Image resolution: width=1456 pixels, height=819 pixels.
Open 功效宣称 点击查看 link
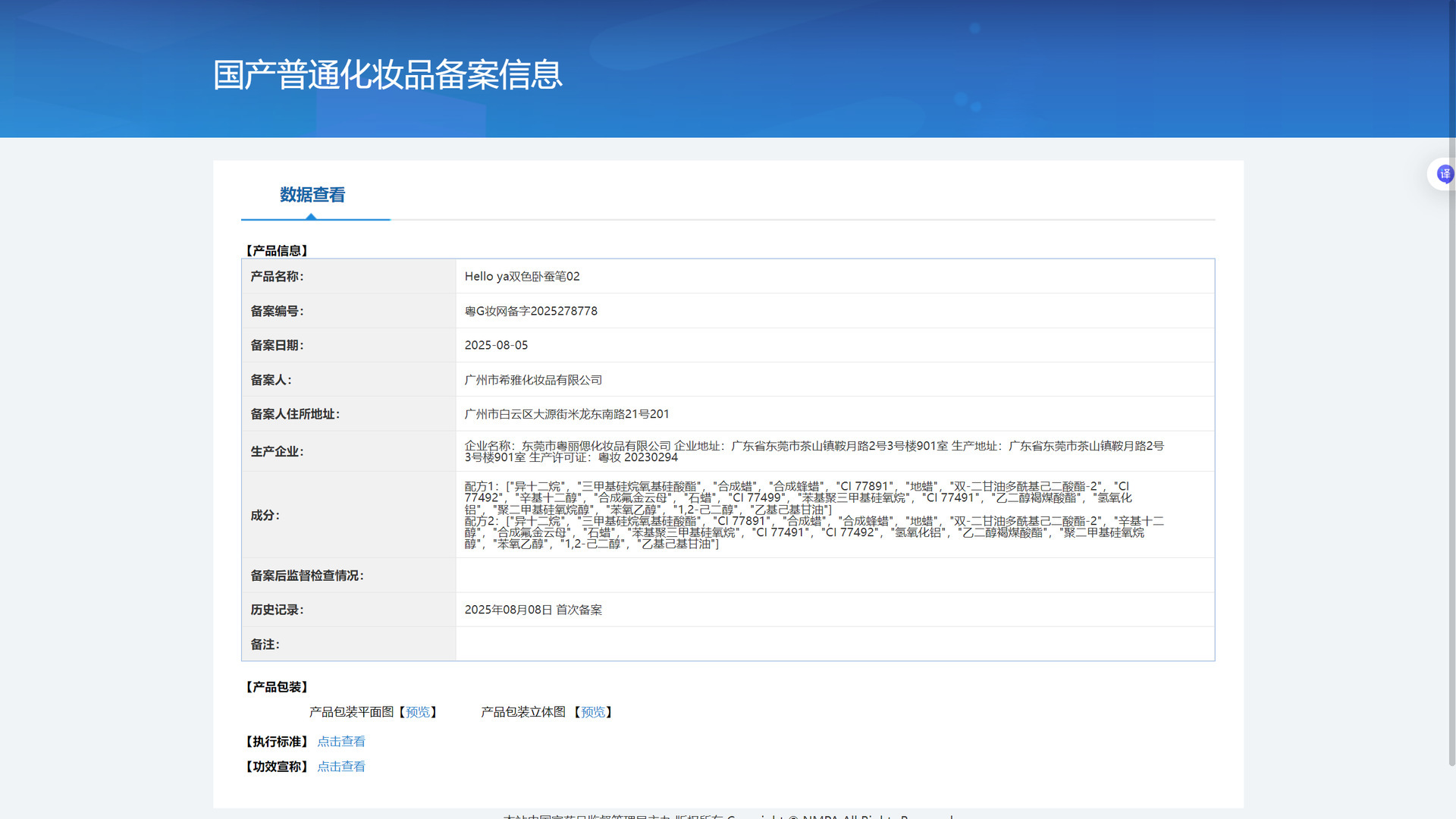click(341, 767)
